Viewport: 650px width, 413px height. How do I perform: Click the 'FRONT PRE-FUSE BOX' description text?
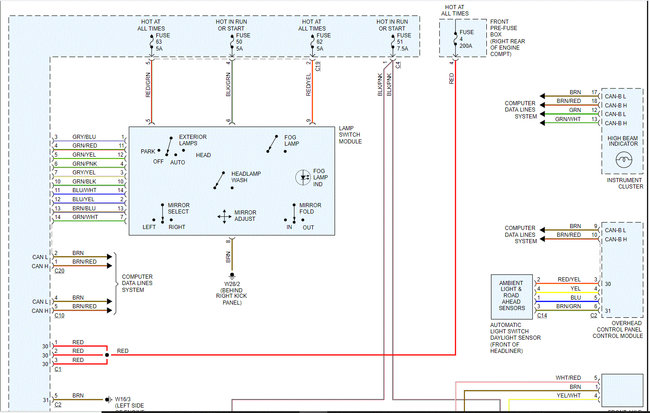(x=507, y=38)
